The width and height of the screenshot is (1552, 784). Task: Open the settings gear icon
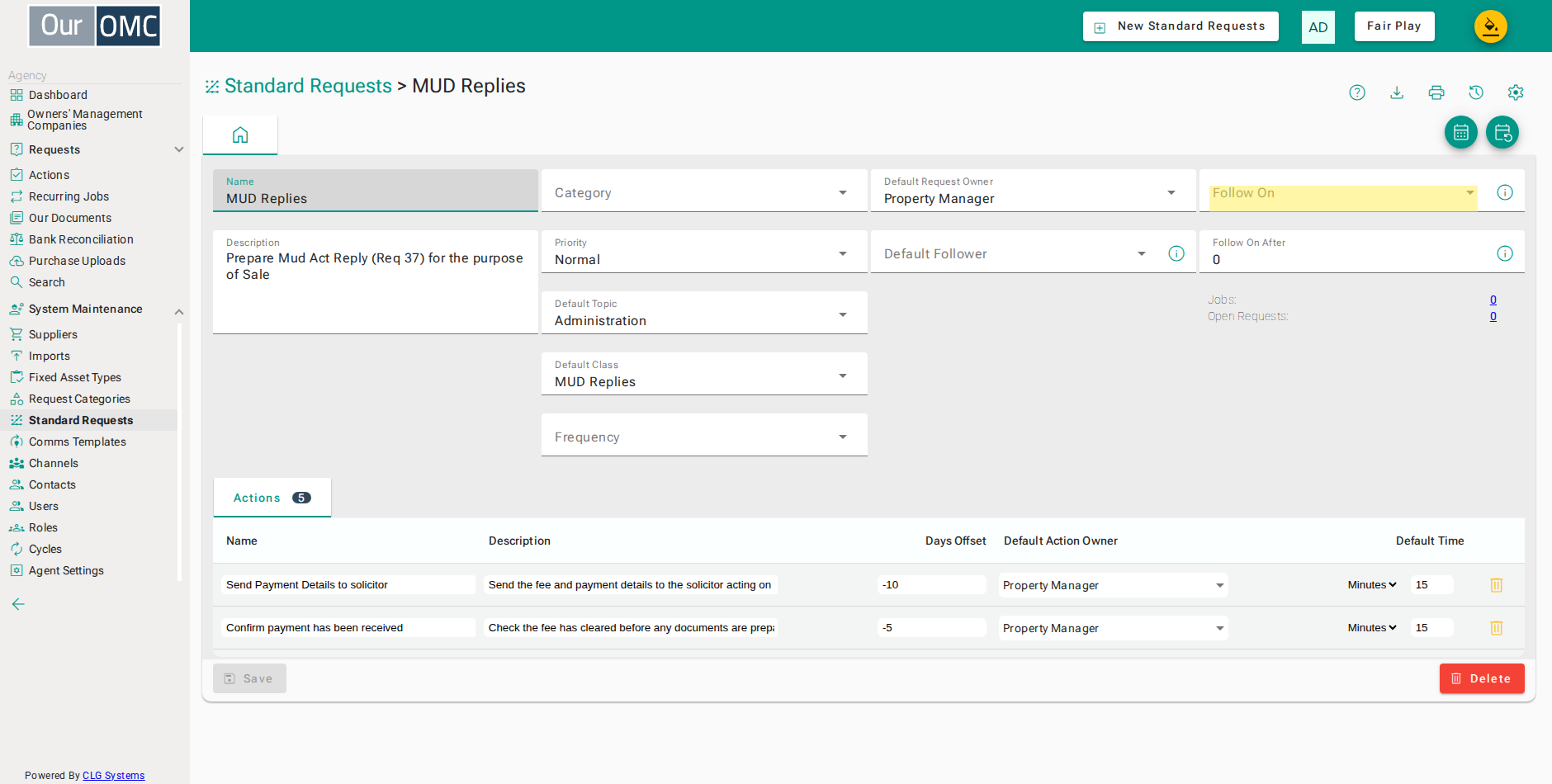coord(1516,92)
